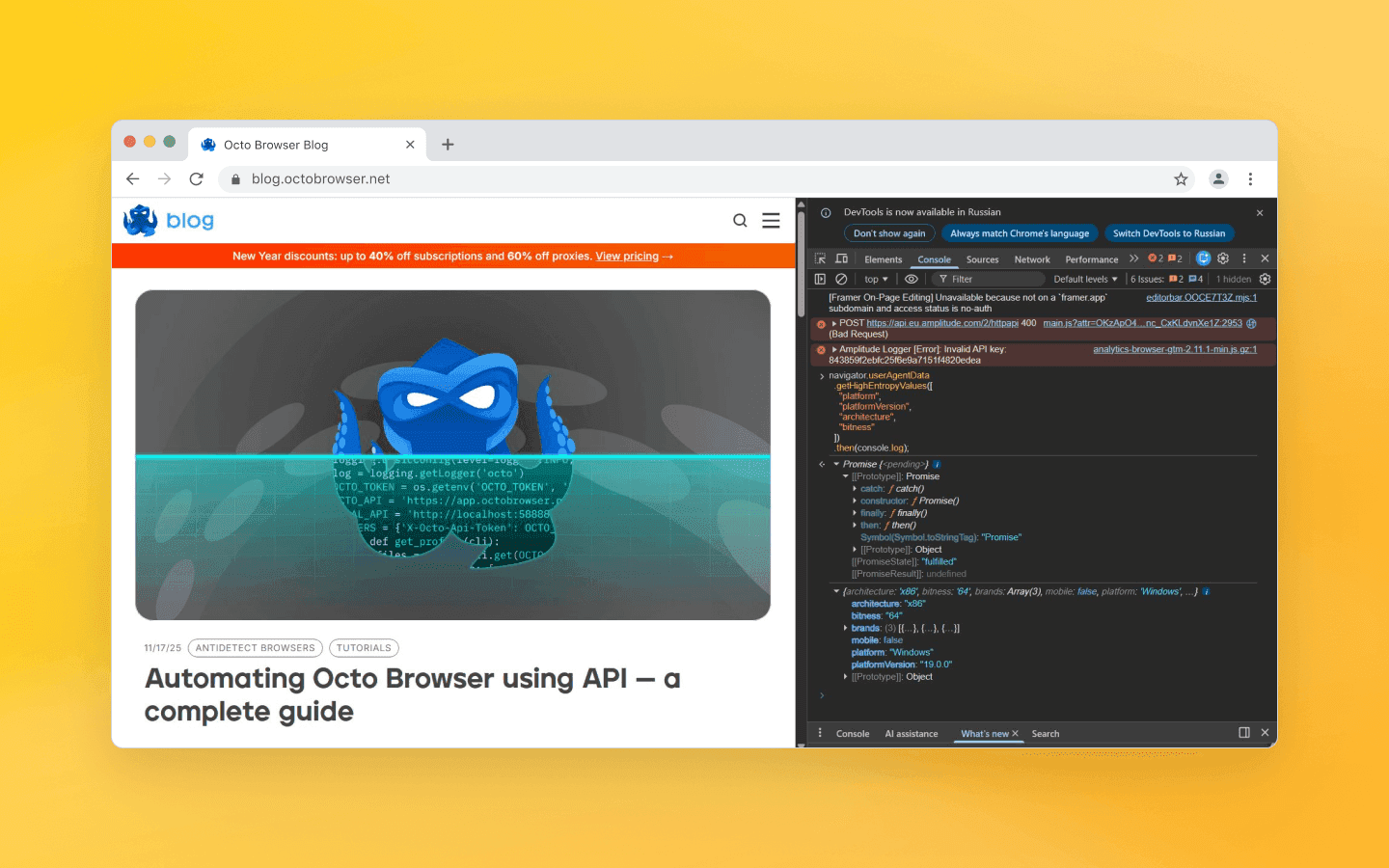Switch to the Network tab
The width and height of the screenshot is (1389, 868).
tap(1032, 259)
